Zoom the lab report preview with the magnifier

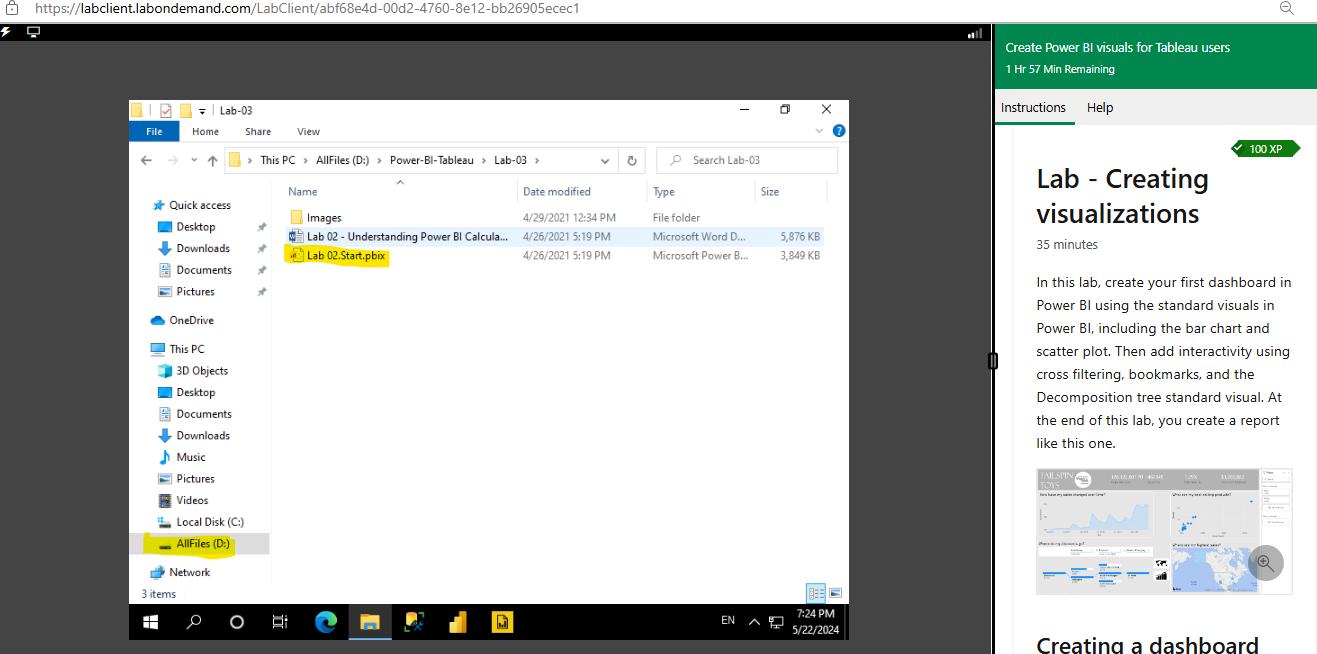tap(1265, 563)
